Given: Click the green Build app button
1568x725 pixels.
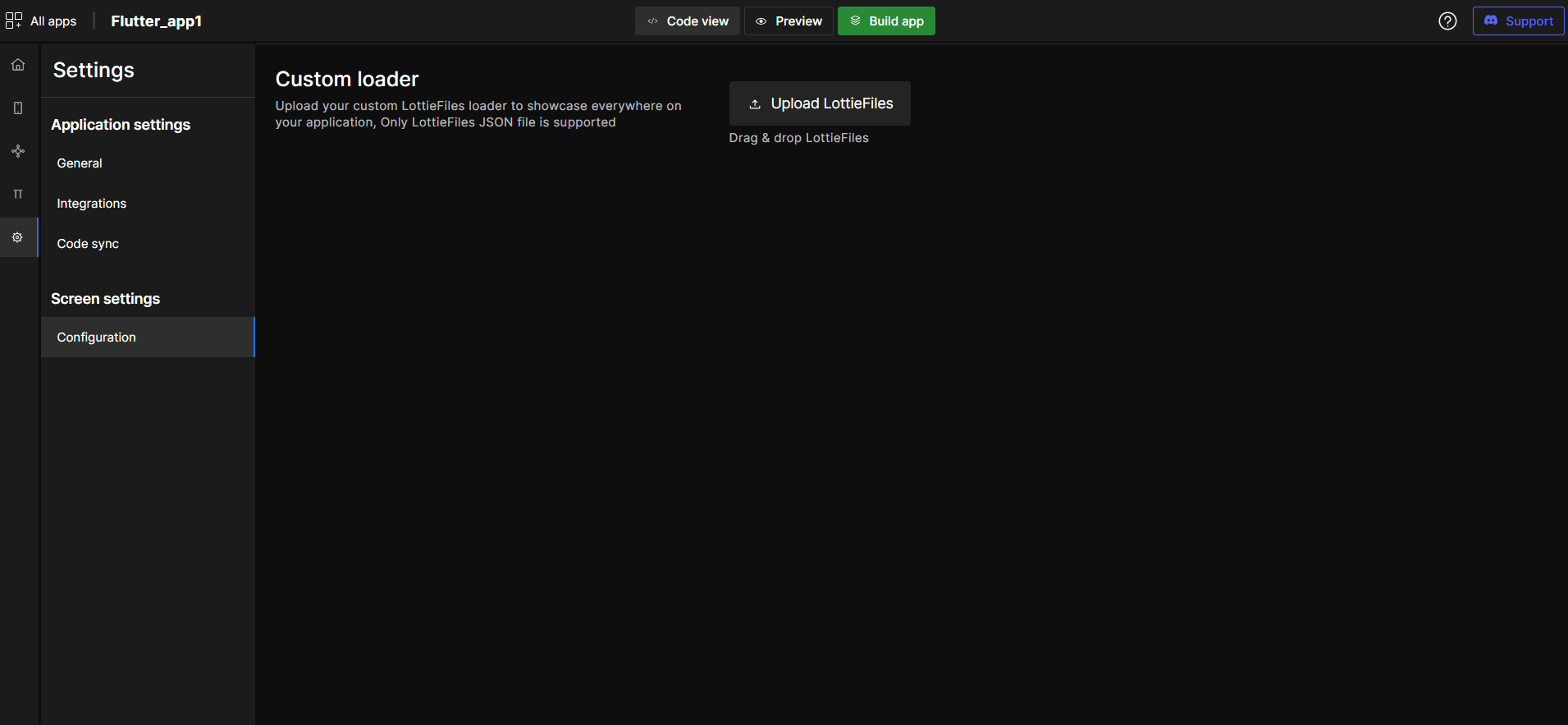Looking at the screenshot, I should 886,21.
